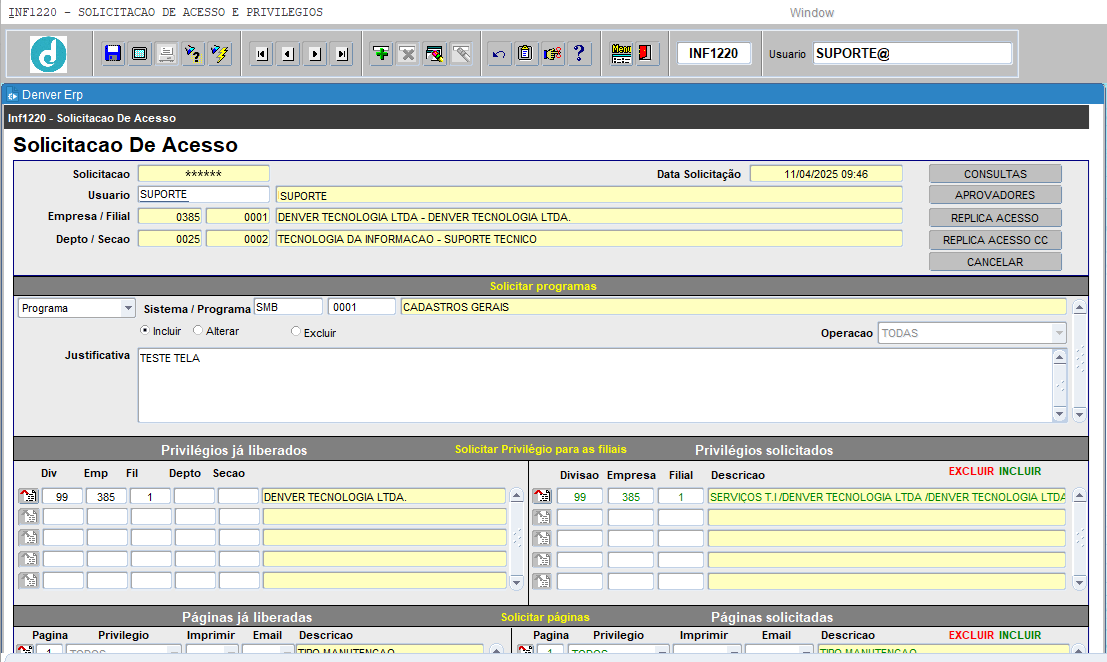Open the Menu icon in toolbar
This screenshot has width=1107, height=662.
621,54
